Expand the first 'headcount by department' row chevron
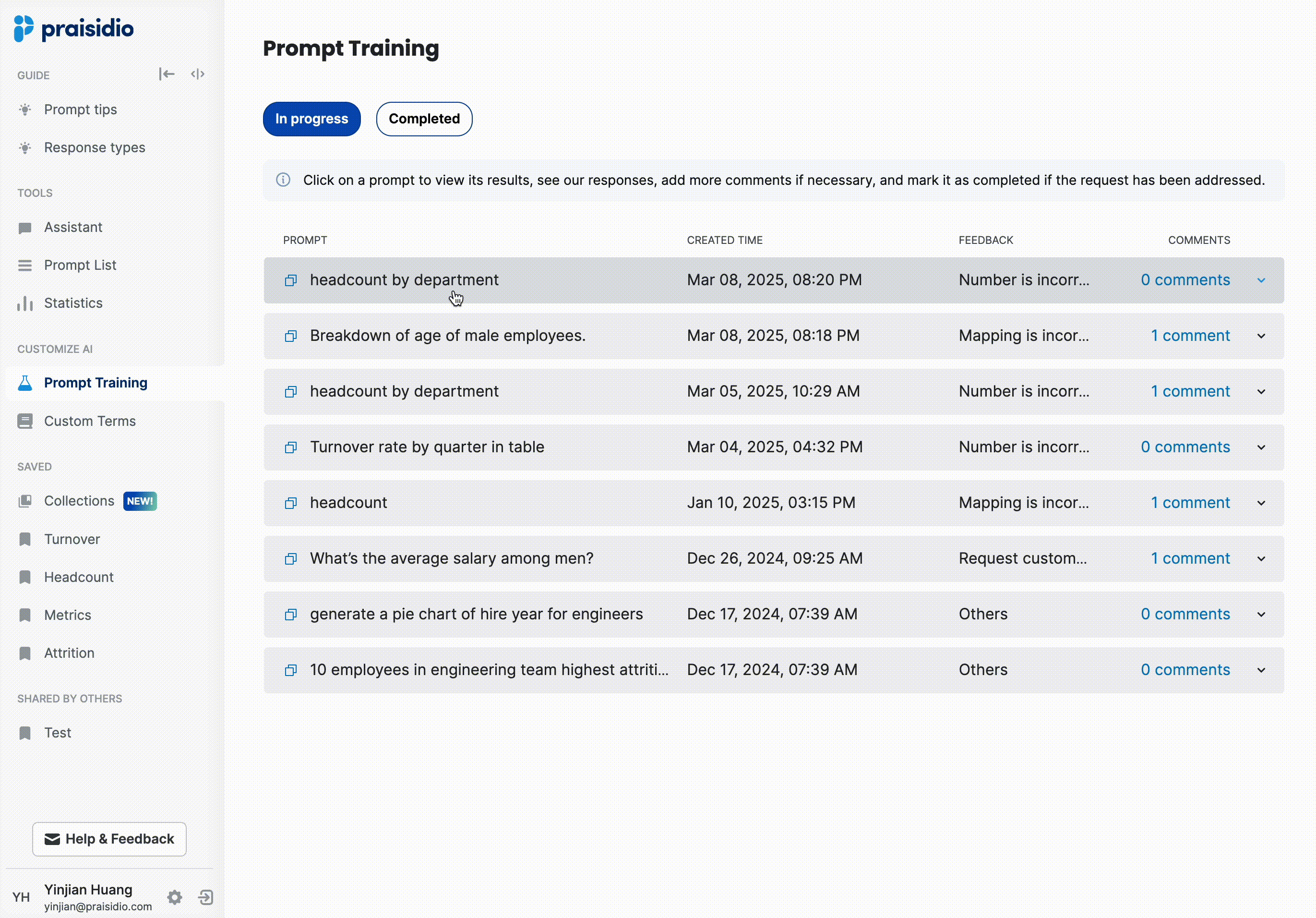This screenshot has height=918, width=1316. [x=1262, y=280]
